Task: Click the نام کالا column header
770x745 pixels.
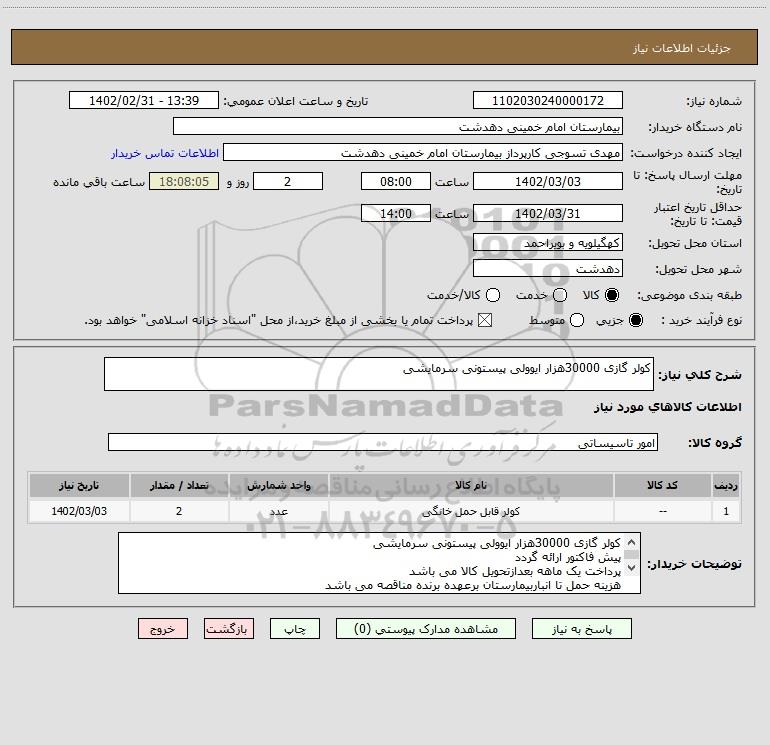Action: point(471,485)
